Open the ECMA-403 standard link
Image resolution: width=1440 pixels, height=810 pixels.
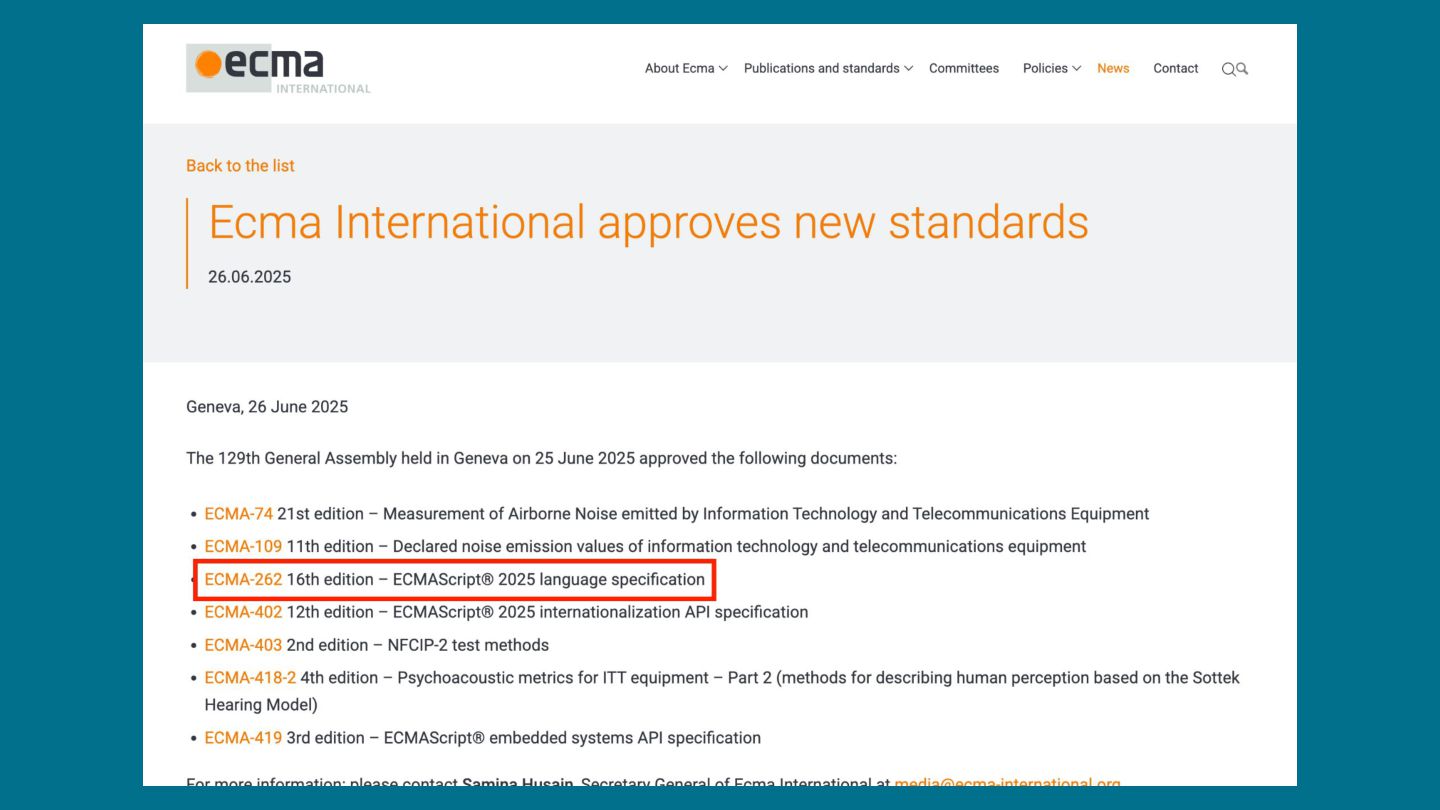[243, 645]
